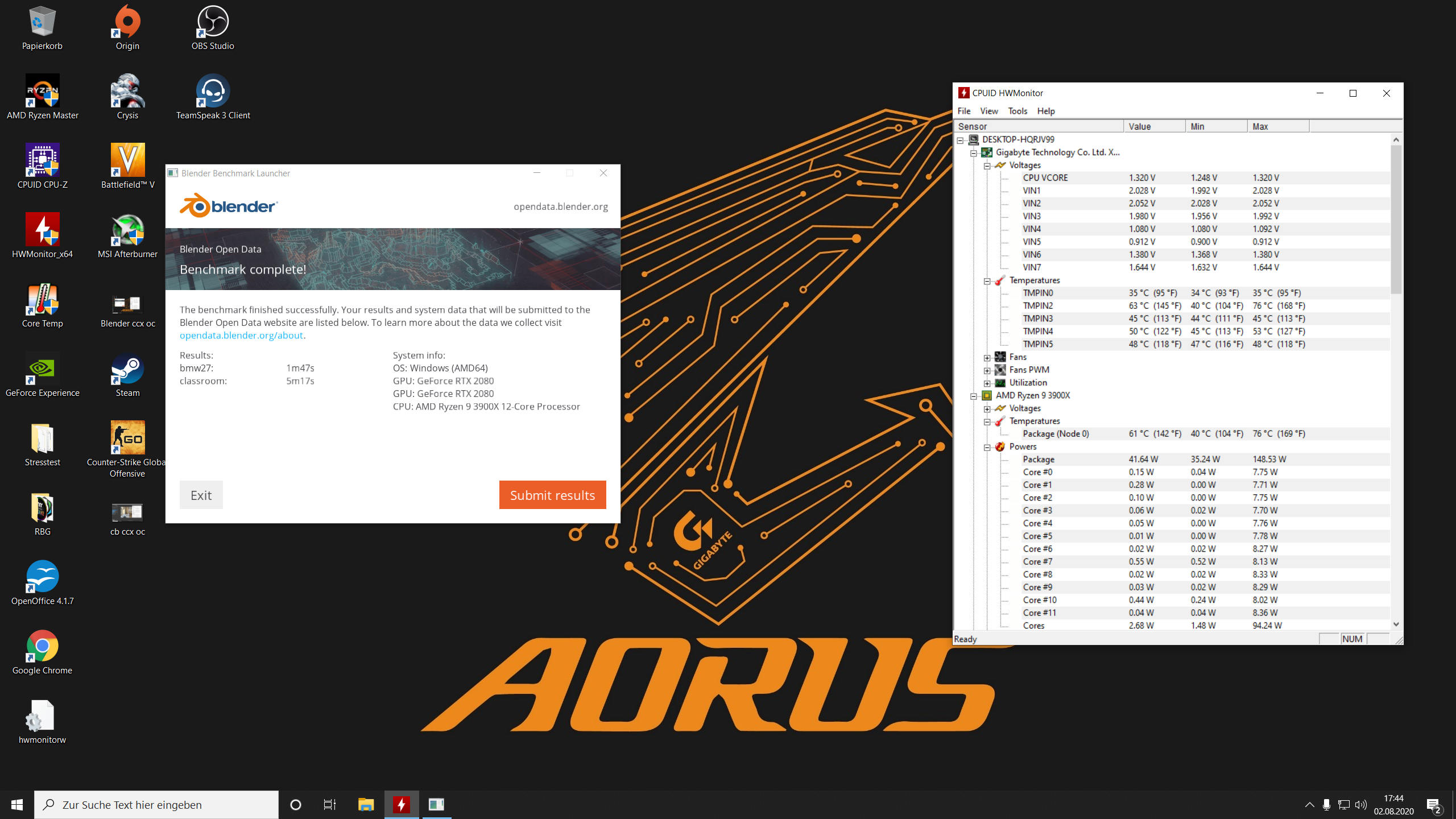Open AMD Ryzen Master desktop icon
1456x819 pixels.
coord(42,92)
